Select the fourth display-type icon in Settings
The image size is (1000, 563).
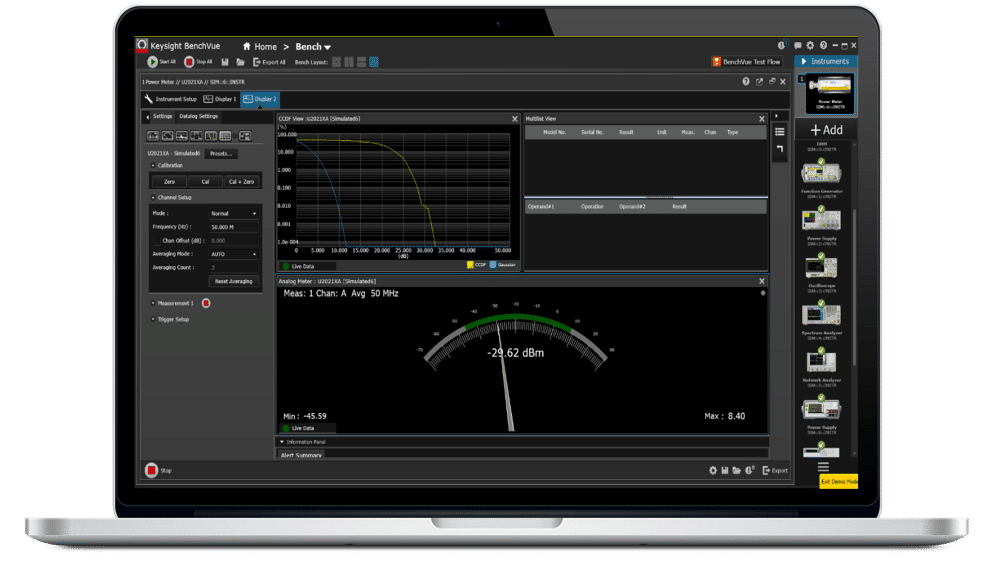pyautogui.click(x=196, y=136)
